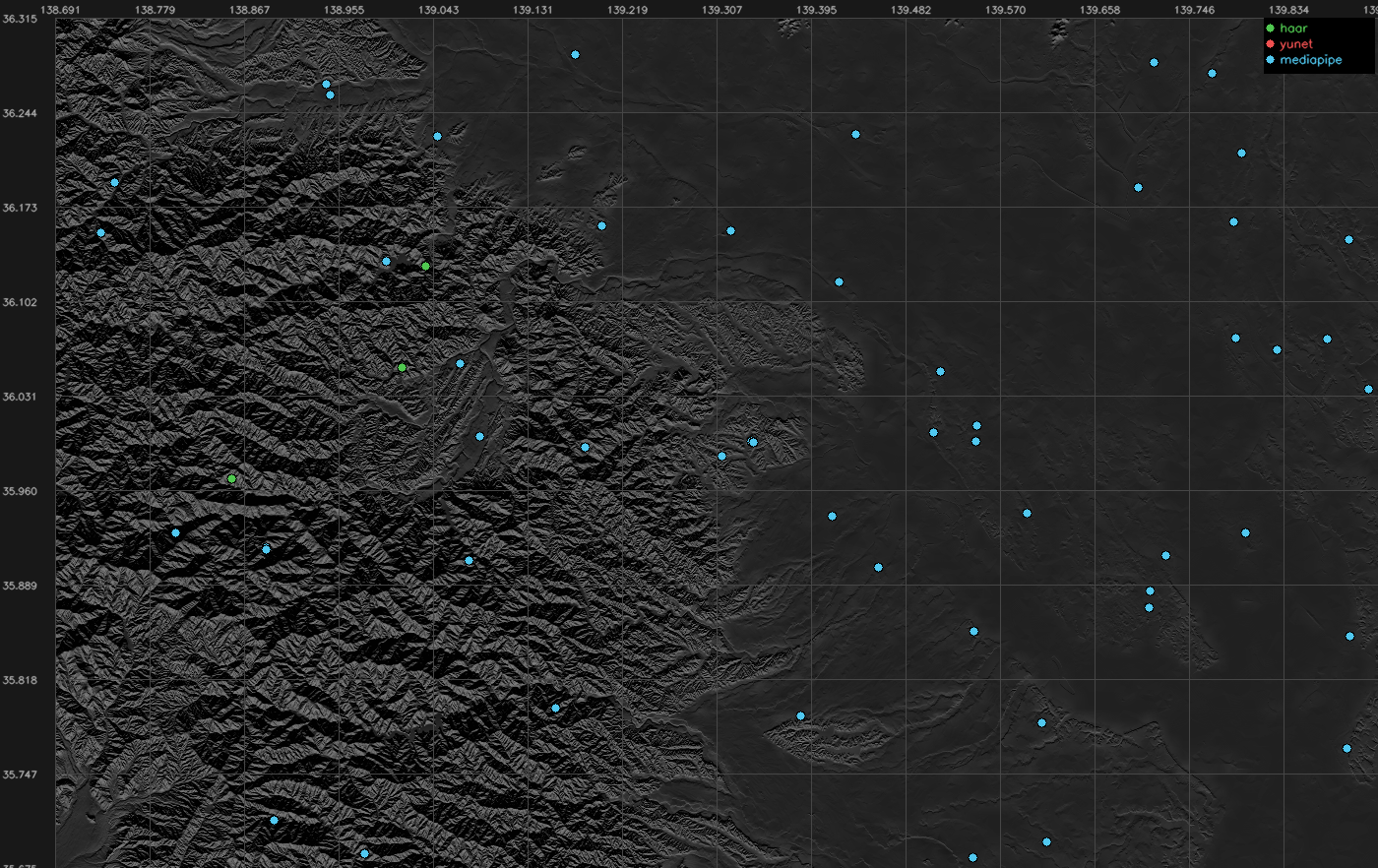This screenshot has width=1378, height=868.
Task: Click latitude label 35.818
Action: (x=20, y=680)
